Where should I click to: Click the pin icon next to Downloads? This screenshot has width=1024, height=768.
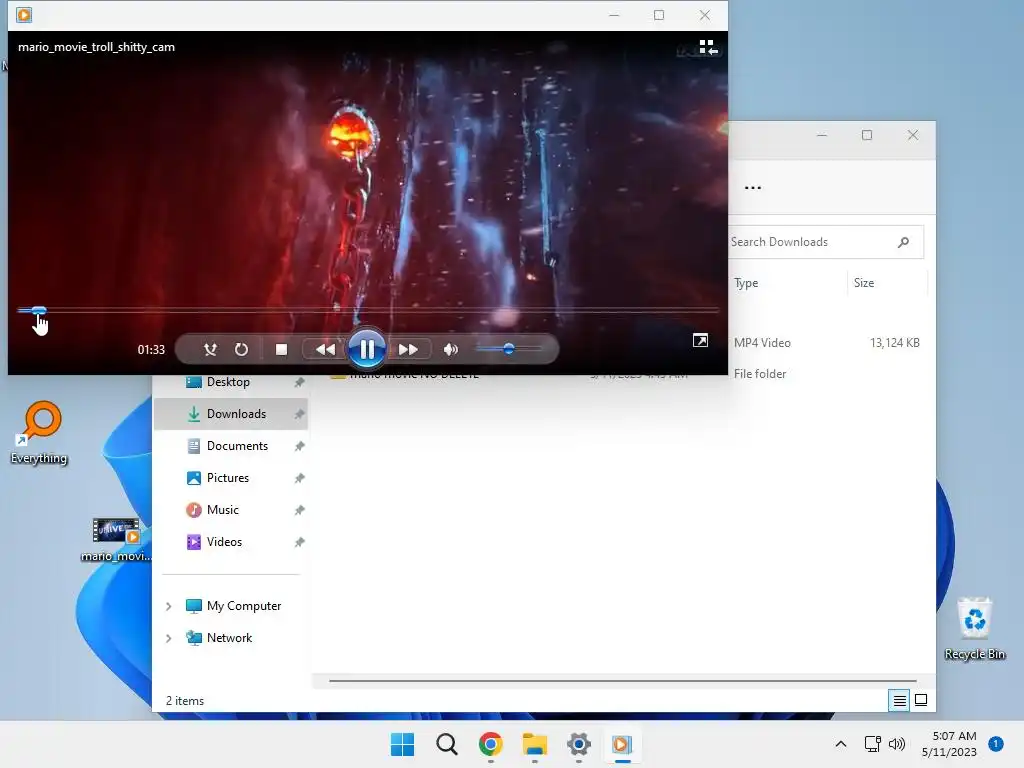299,414
